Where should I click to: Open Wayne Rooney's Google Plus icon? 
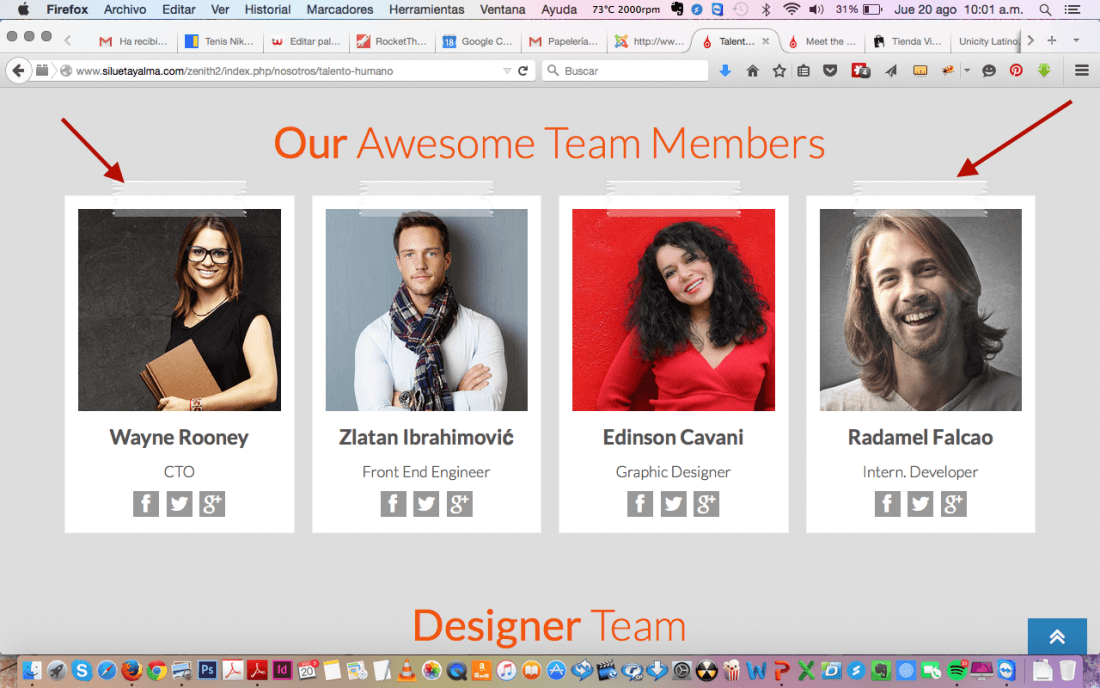click(213, 504)
